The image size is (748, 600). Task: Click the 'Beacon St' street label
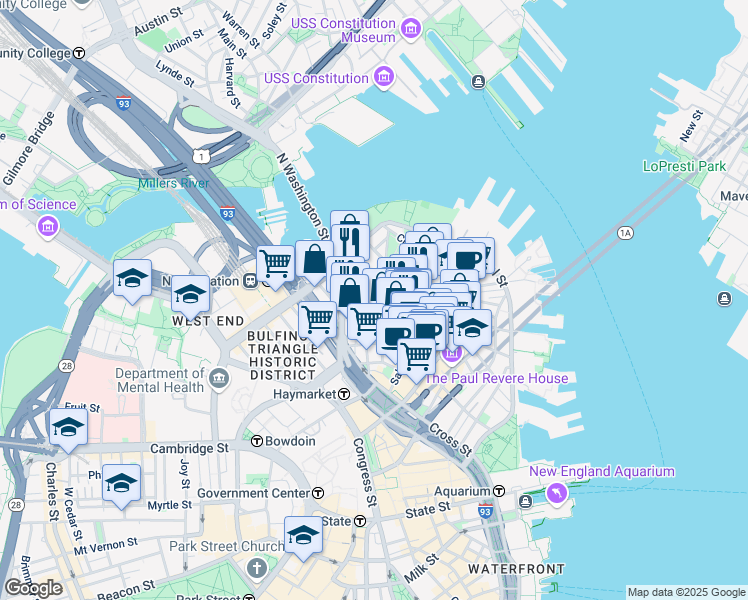click(126, 589)
